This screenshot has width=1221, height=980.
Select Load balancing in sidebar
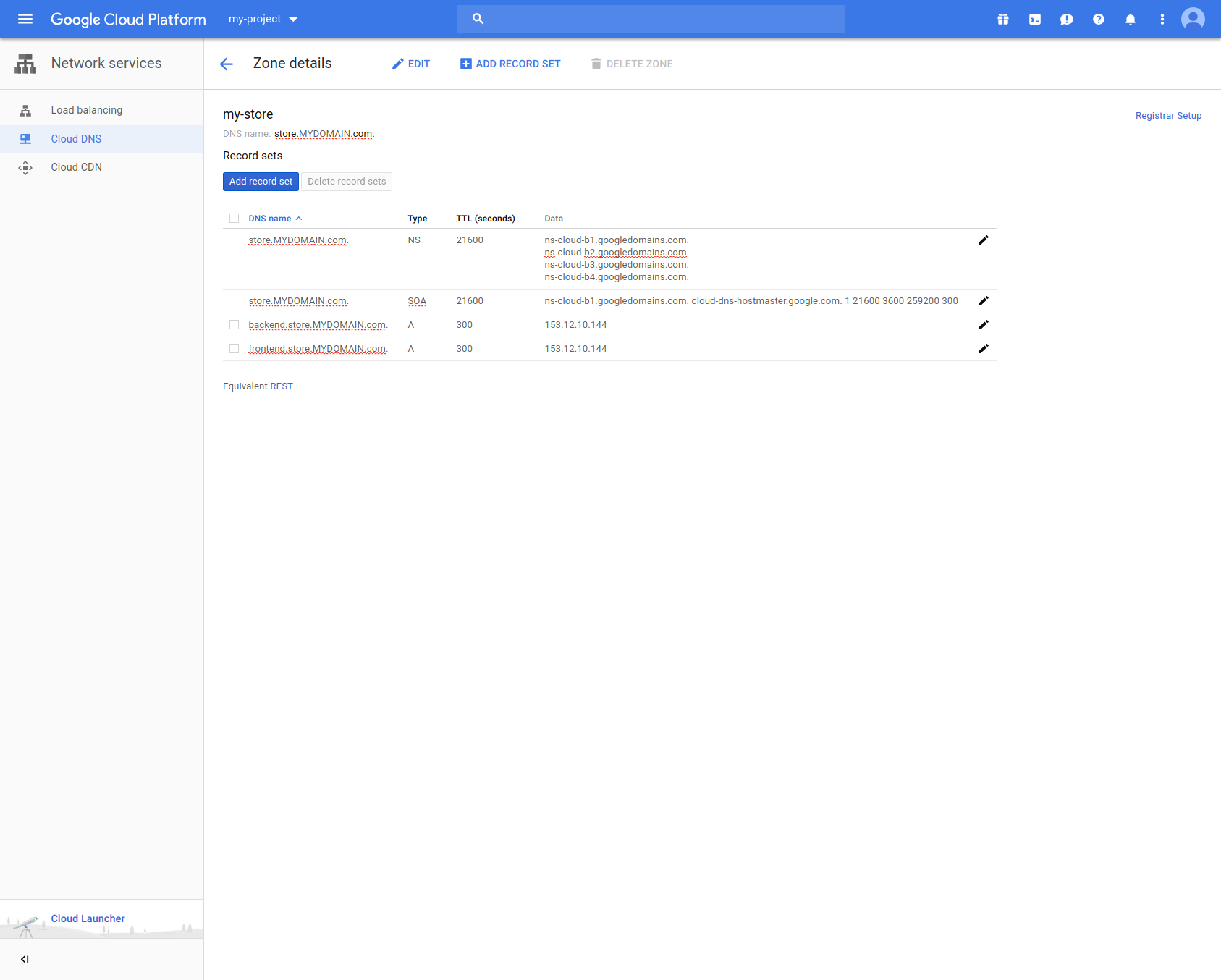101,110
